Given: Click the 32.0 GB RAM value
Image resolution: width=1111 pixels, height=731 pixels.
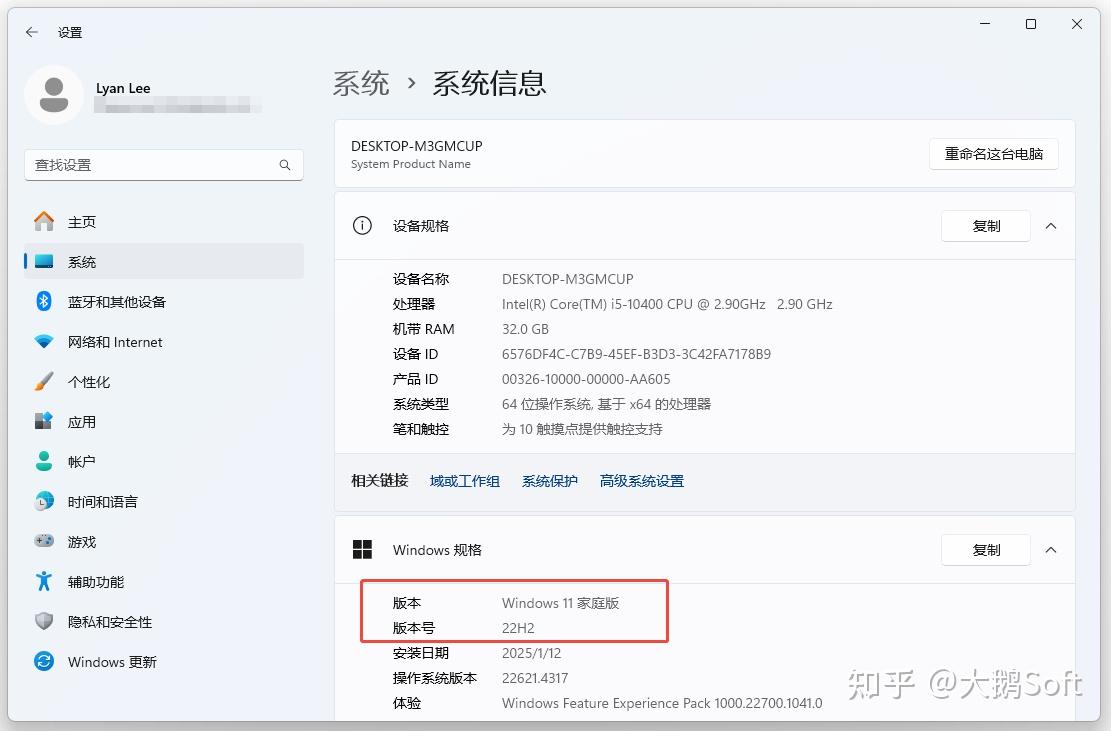Looking at the screenshot, I should pyautogui.click(x=525, y=329).
